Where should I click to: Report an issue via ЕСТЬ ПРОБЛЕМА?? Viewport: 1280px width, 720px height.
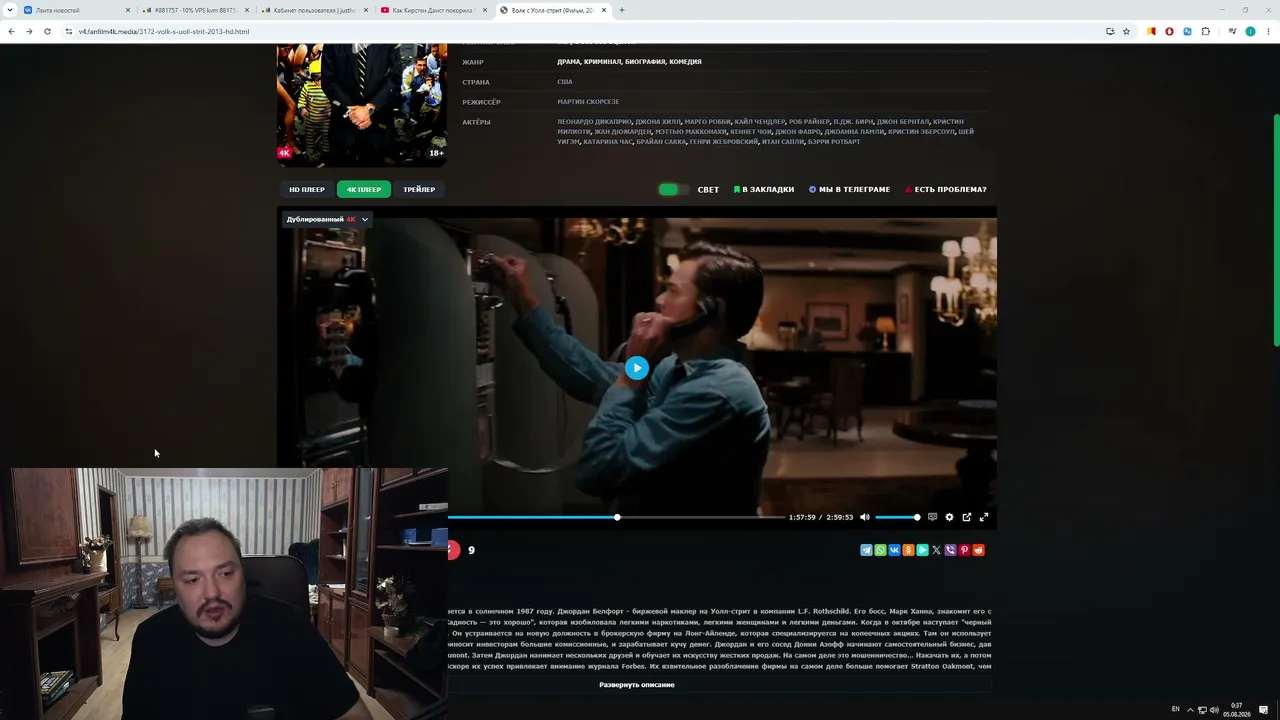946,189
